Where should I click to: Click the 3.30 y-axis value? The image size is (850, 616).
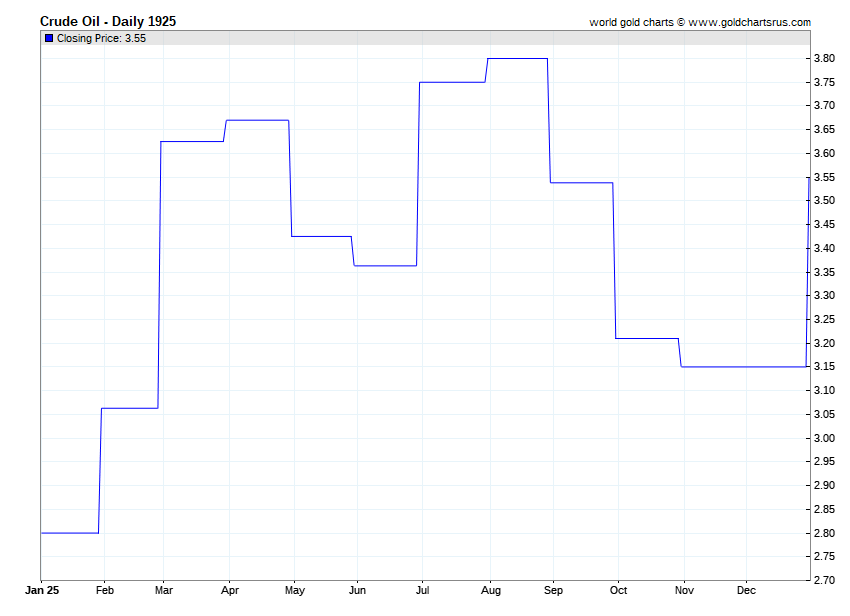[x=825, y=296]
